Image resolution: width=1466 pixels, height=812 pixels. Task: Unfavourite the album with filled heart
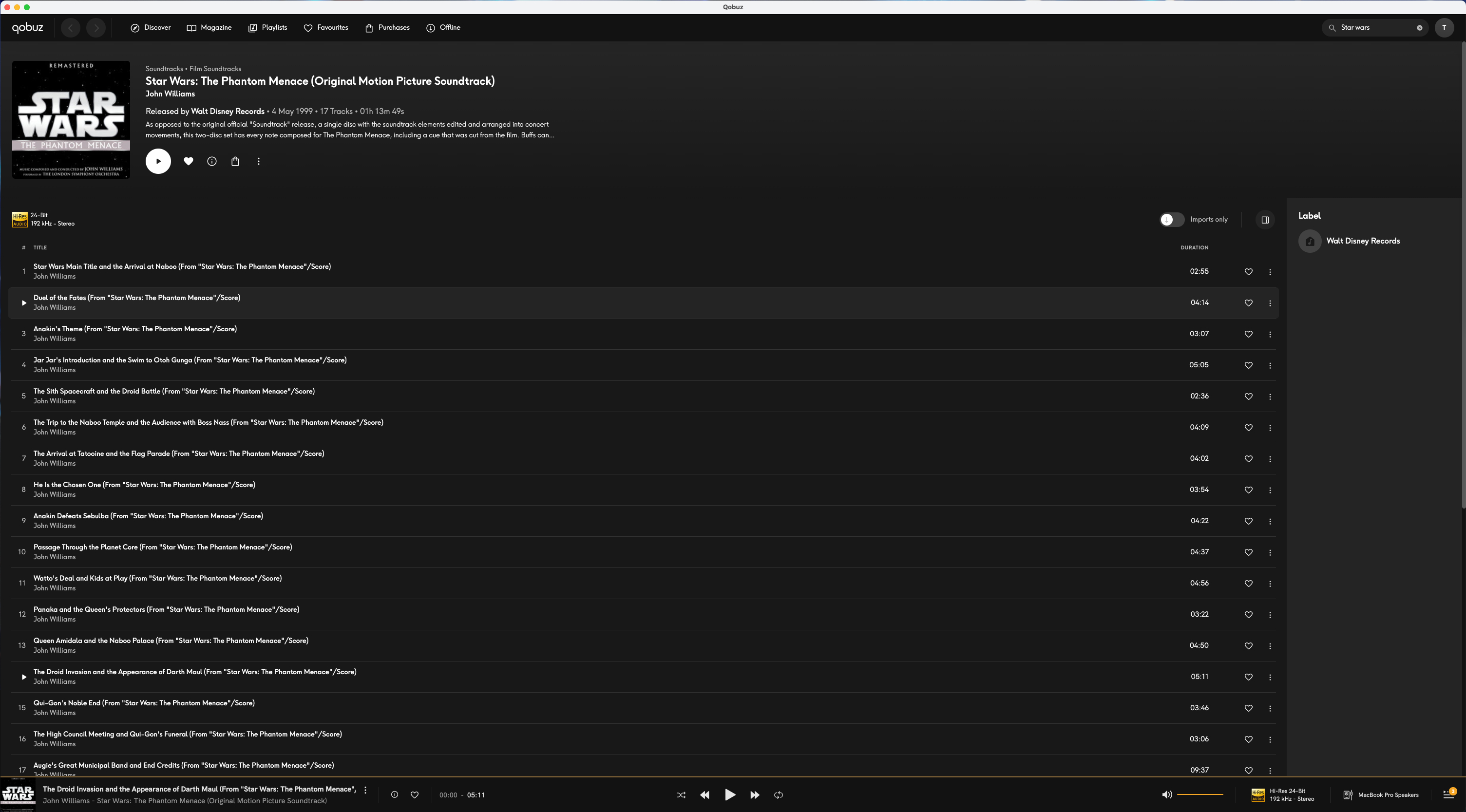[x=189, y=161]
